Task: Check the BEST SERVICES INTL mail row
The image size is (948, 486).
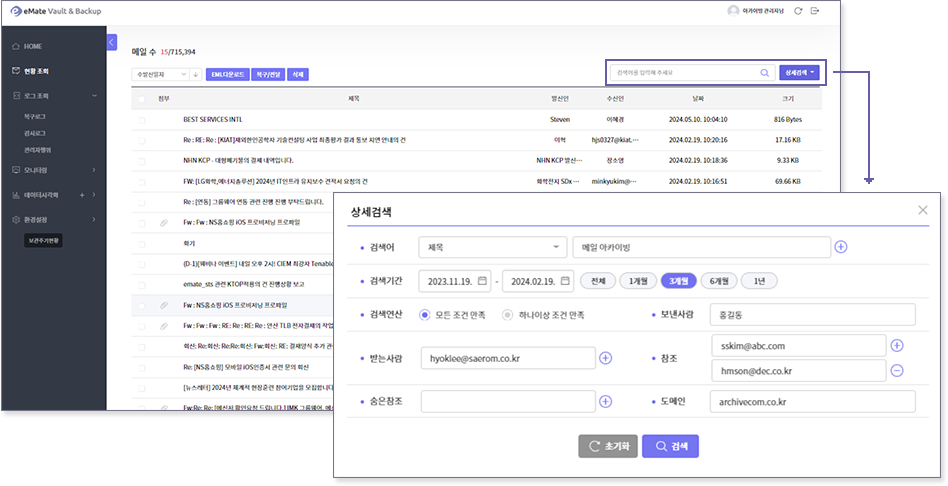Action: tap(141, 120)
